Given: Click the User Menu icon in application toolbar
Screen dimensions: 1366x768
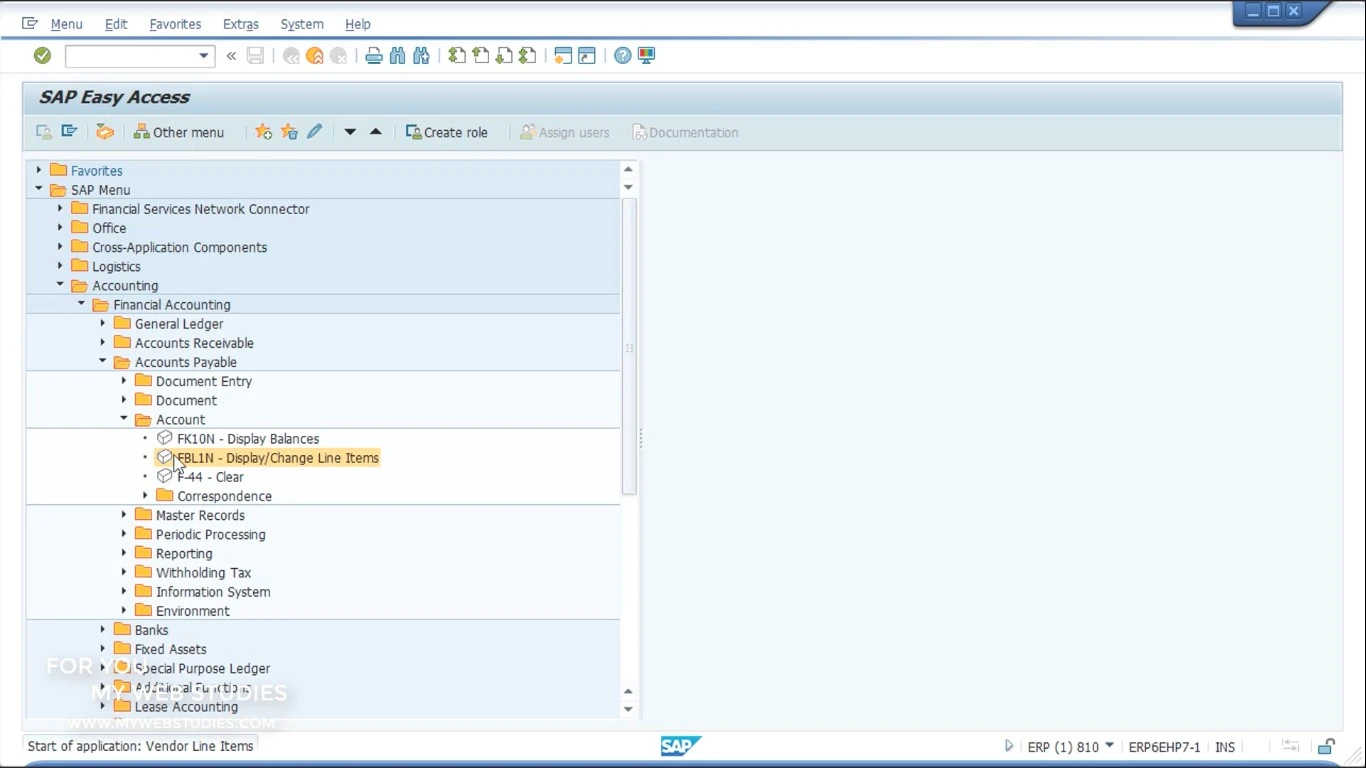Looking at the screenshot, I should (44, 132).
